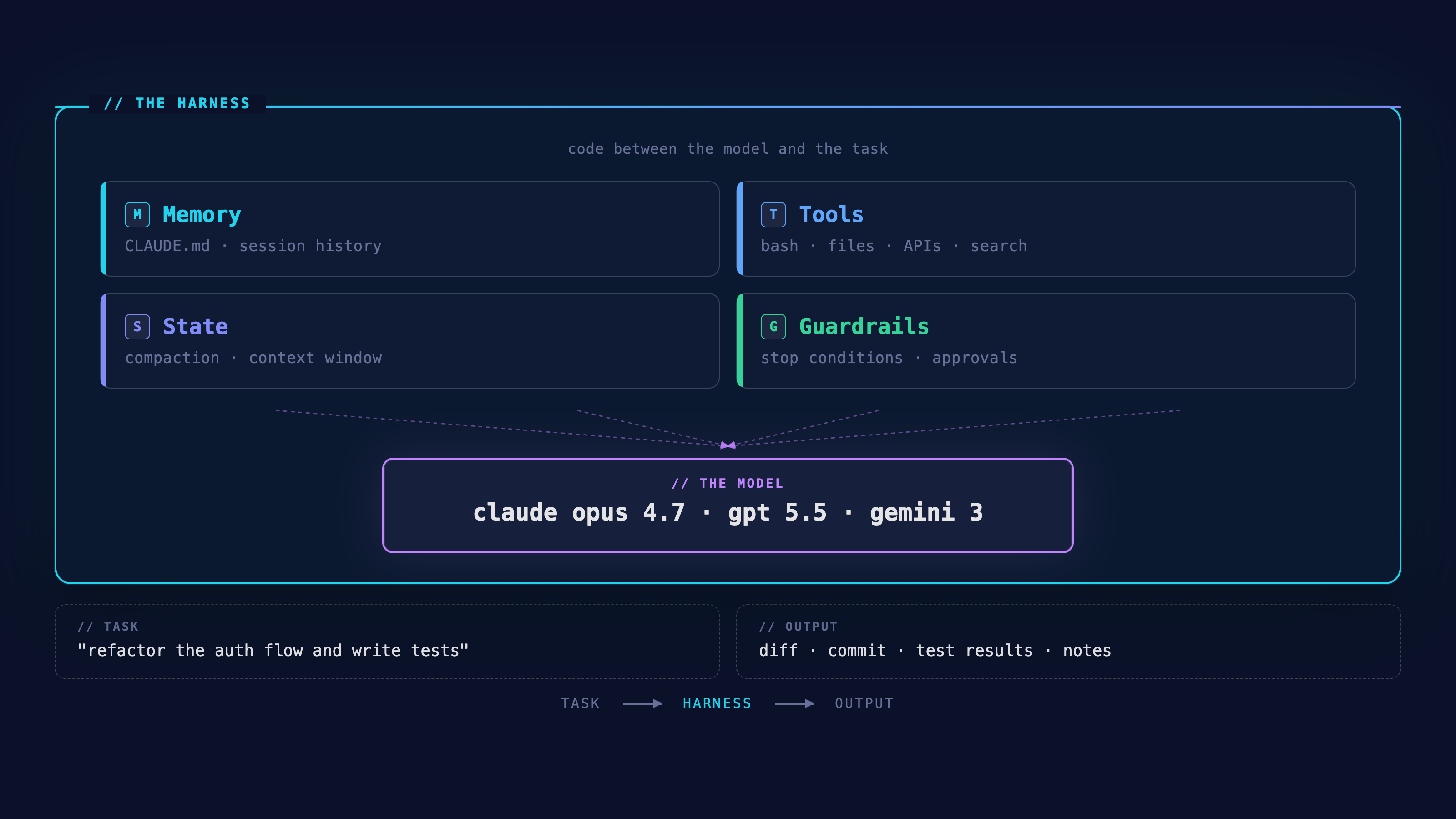The width and height of the screenshot is (1456, 819).
Task: Click the "// THE MODEL" label
Action: coord(728,483)
